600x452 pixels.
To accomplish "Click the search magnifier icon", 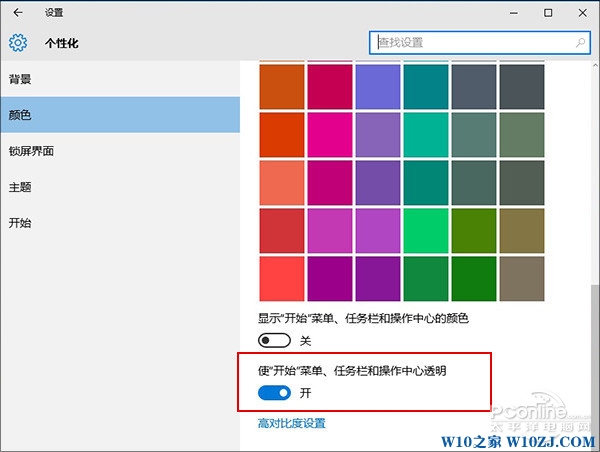I will 580,42.
